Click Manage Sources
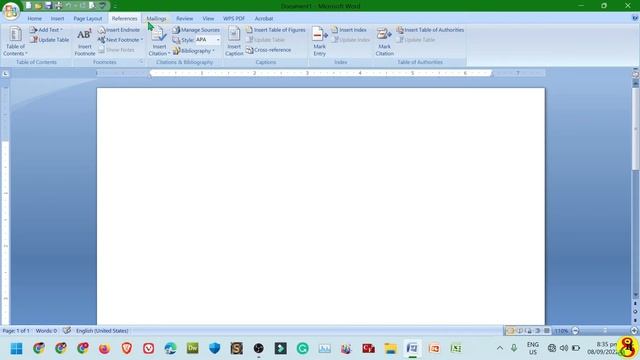This screenshot has height=360, width=640. pos(196,30)
